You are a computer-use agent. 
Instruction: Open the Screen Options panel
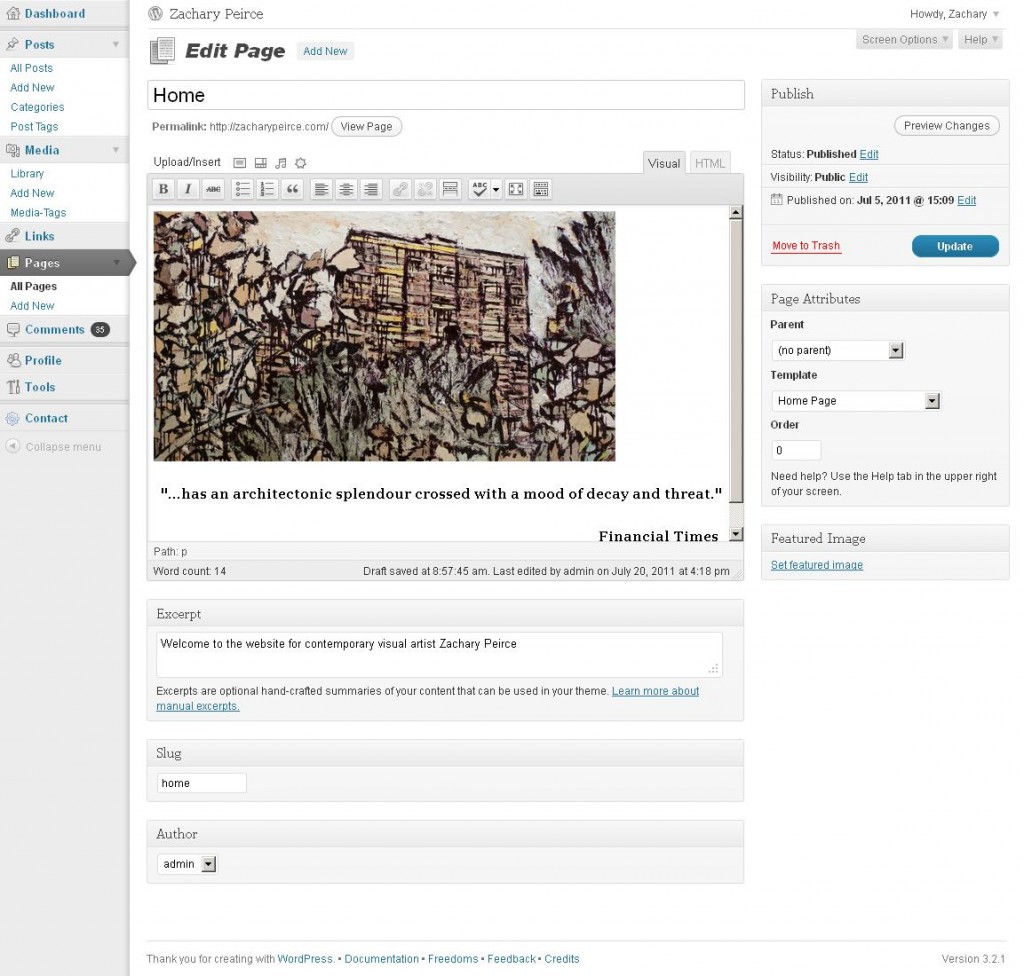[x=904, y=40]
